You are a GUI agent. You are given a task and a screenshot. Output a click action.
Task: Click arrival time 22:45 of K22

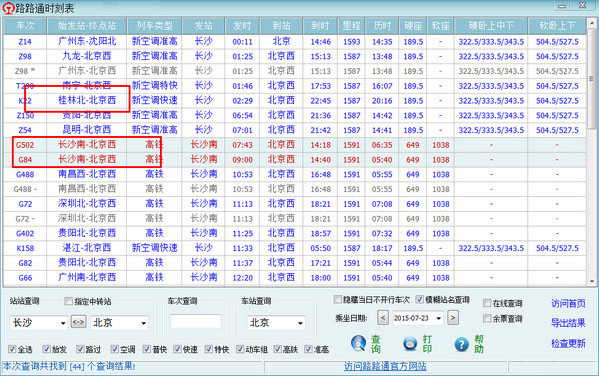321,101
